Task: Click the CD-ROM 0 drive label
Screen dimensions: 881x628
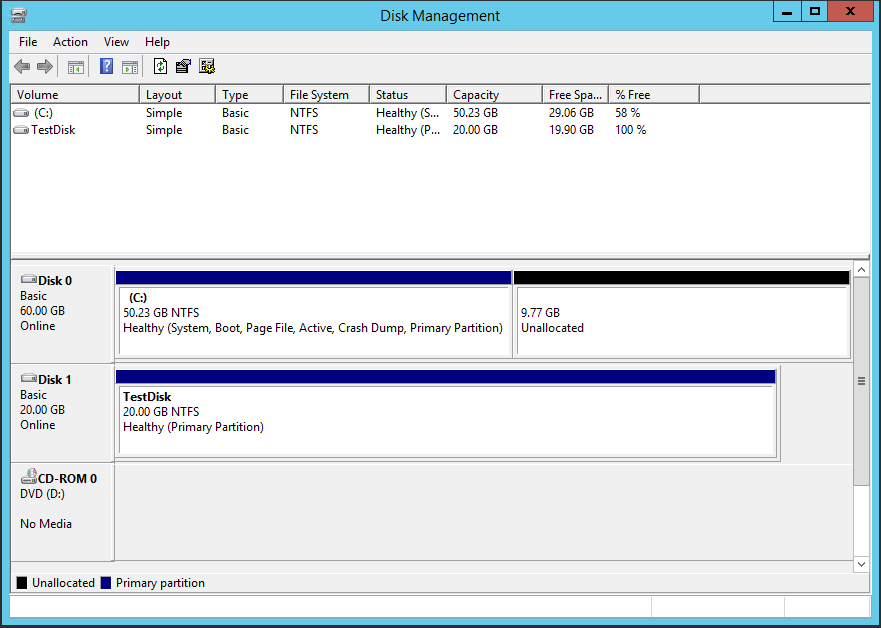Action: 66,479
